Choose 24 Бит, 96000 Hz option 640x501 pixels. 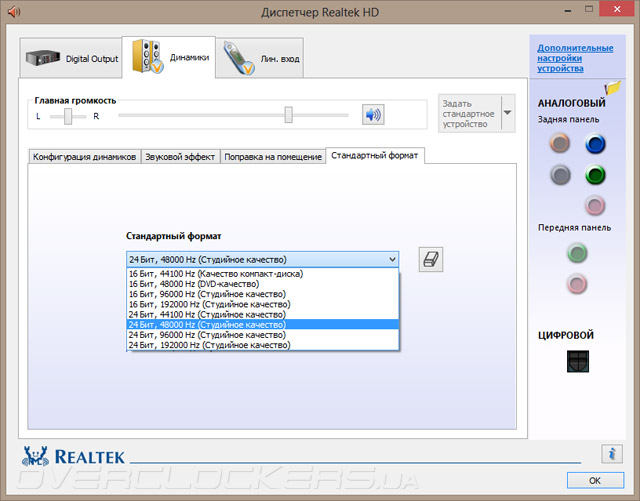coord(262,335)
